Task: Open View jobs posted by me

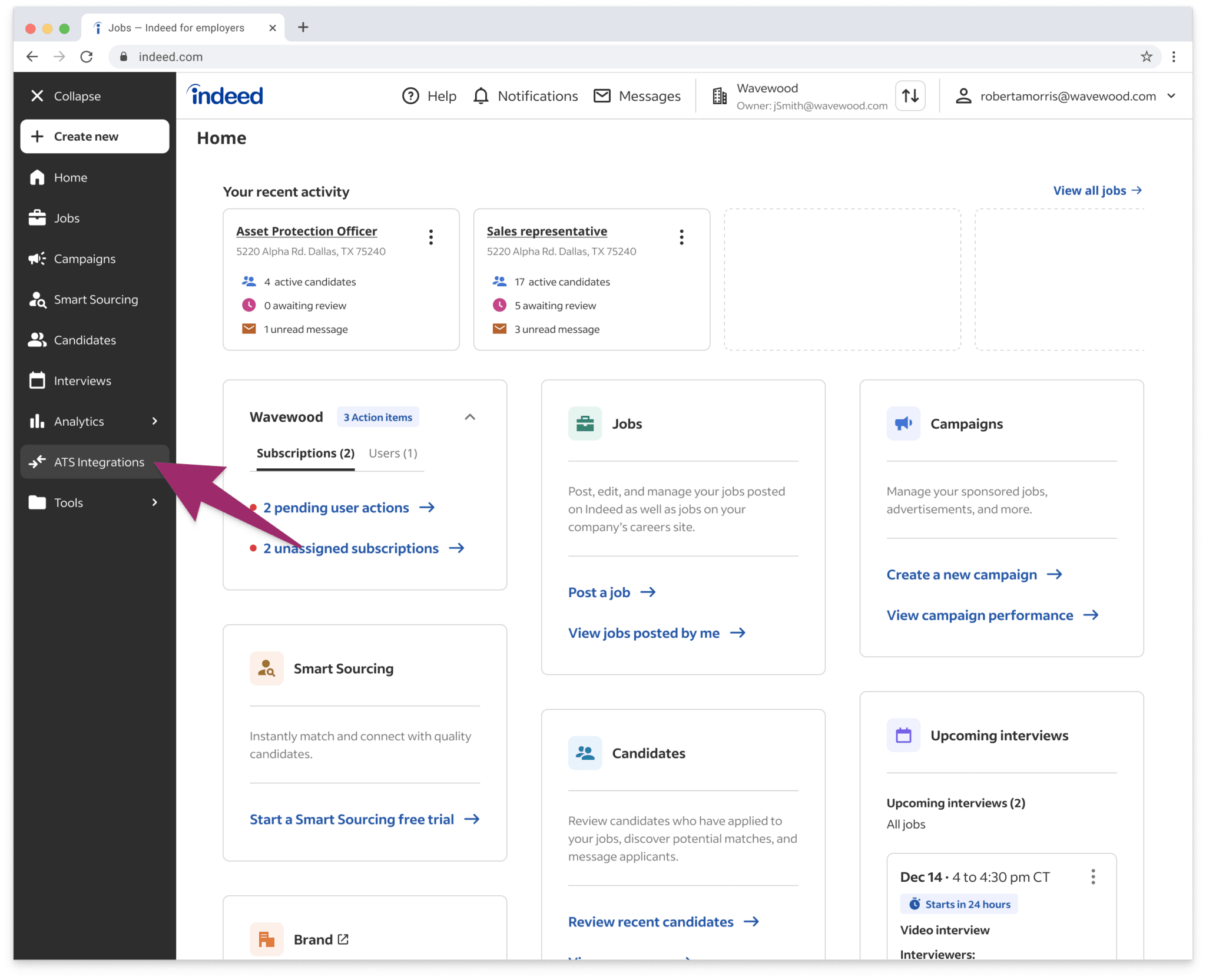Action: pyautogui.click(x=657, y=633)
